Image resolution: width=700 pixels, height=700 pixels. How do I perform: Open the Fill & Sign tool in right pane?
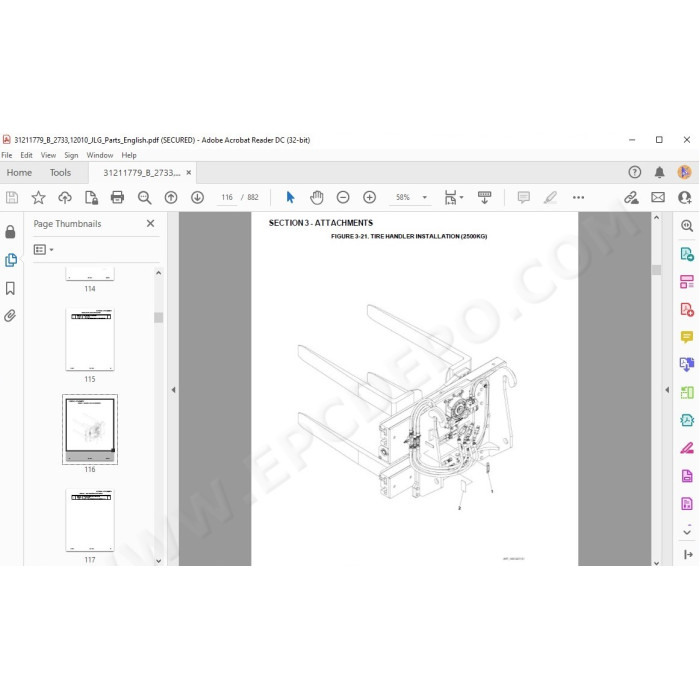tap(687, 448)
